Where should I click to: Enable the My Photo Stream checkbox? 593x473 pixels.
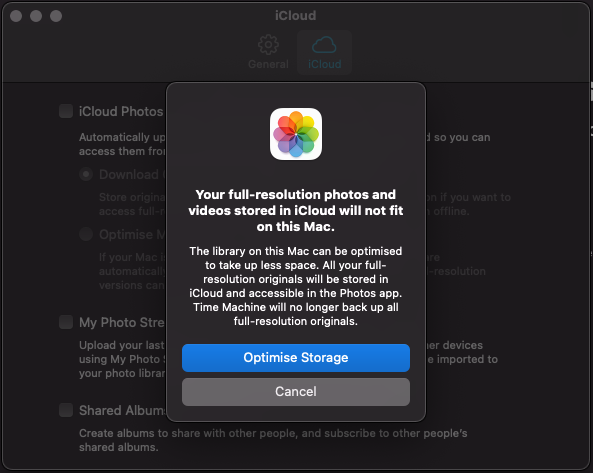coord(66,322)
